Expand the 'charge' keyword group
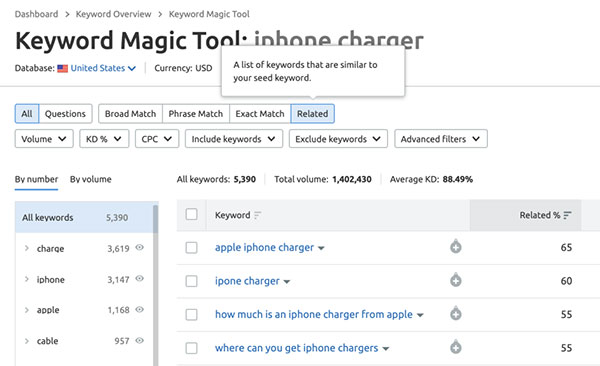Image resolution: width=600 pixels, height=366 pixels. [x=26, y=248]
